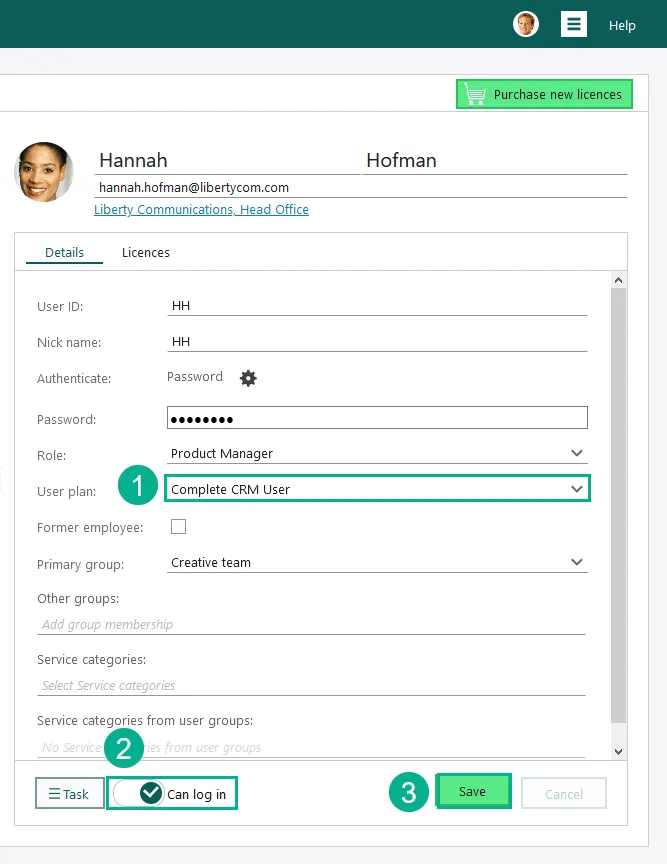Expand the Role dropdown
Image resolution: width=667 pixels, height=864 pixels.
tap(576, 454)
